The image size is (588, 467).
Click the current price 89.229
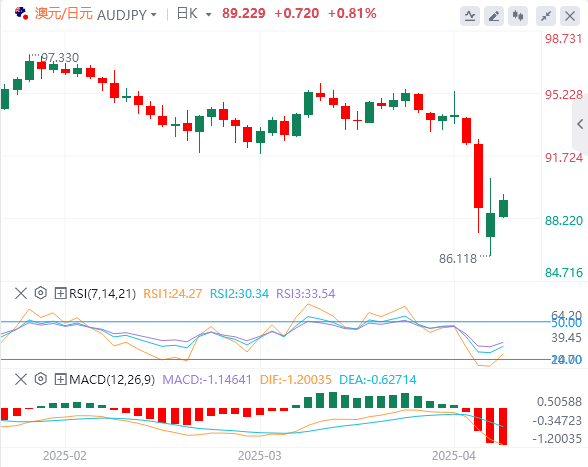coord(244,14)
